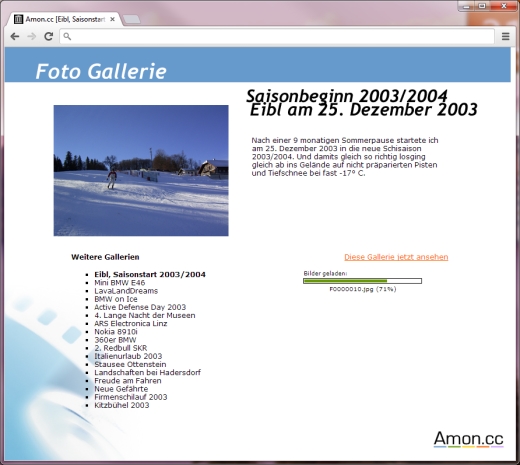Click the Amon.cc logo
The height and width of the screenshot is (465, 520).
[469, 439]
